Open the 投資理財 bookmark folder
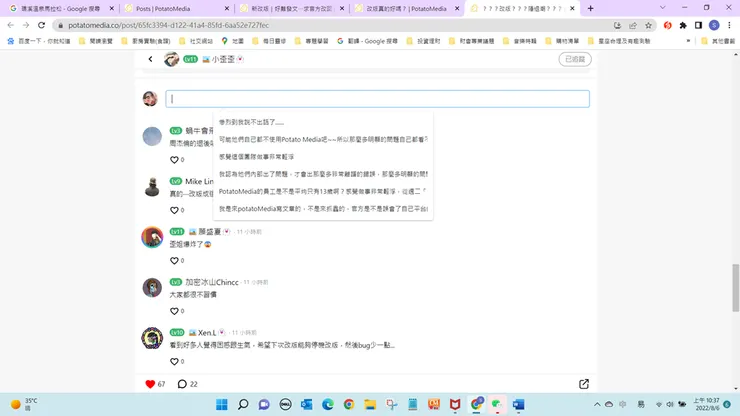 pos(423,41)
